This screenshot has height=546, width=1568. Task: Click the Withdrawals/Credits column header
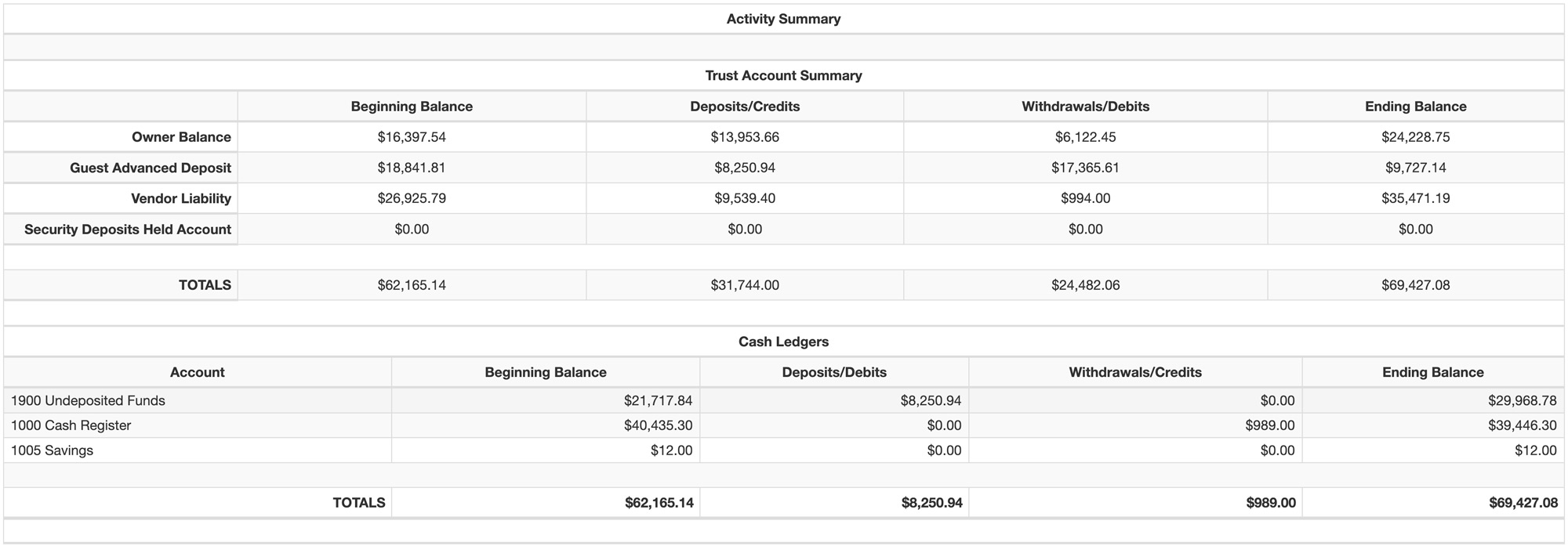(1134, 372)
